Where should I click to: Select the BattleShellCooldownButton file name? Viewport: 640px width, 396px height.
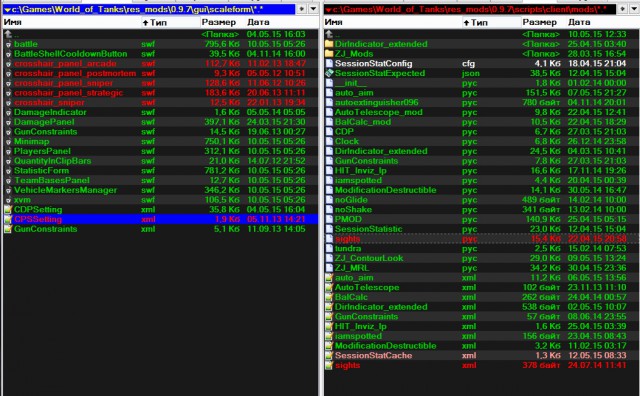(71, 54)
